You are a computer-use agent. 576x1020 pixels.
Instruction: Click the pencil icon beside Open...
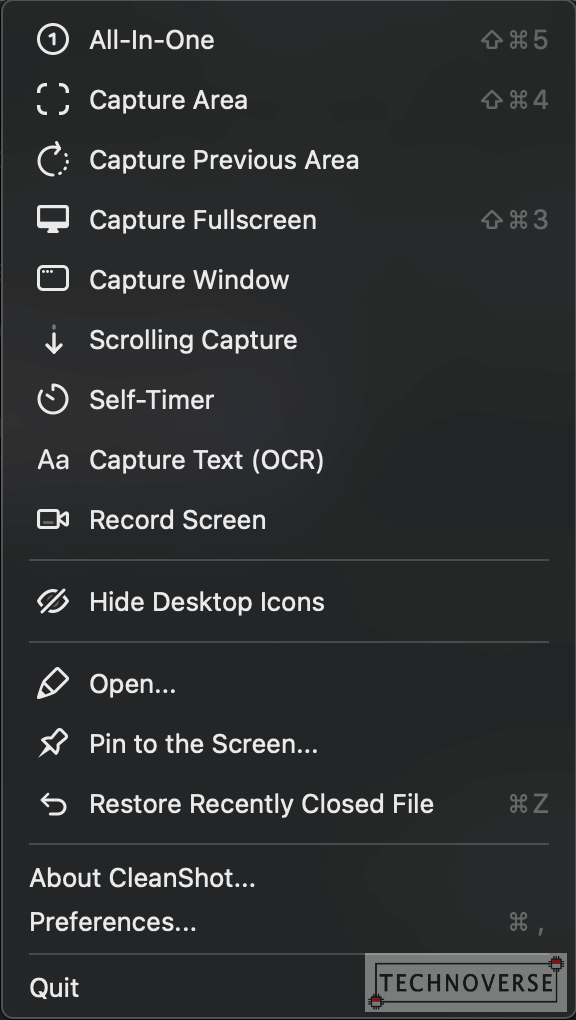[53, 684]
